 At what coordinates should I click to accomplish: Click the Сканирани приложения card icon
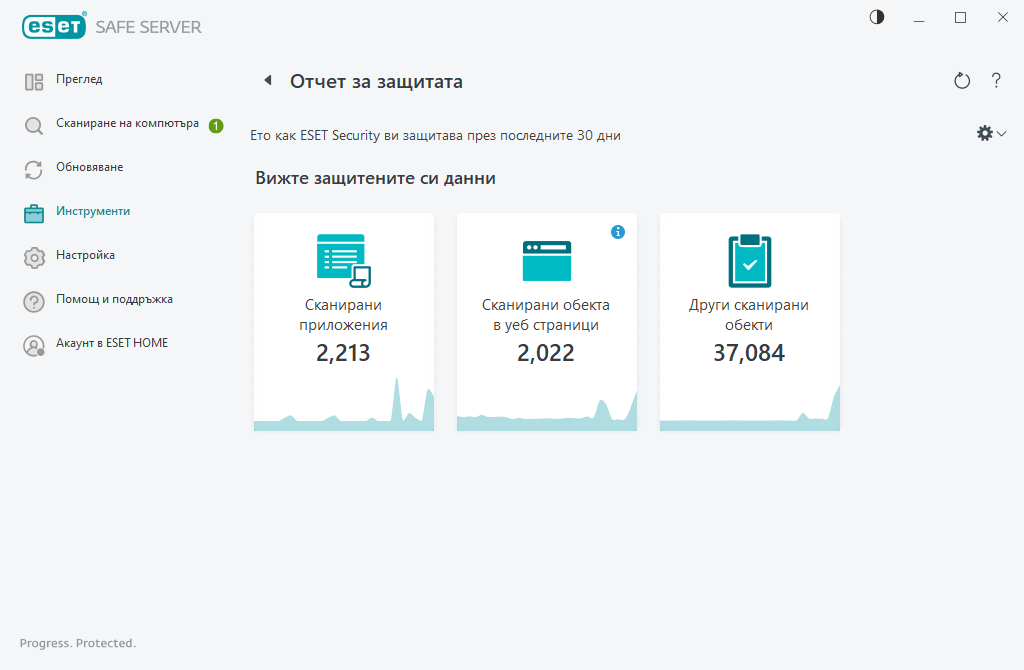(x=343, y=260)
